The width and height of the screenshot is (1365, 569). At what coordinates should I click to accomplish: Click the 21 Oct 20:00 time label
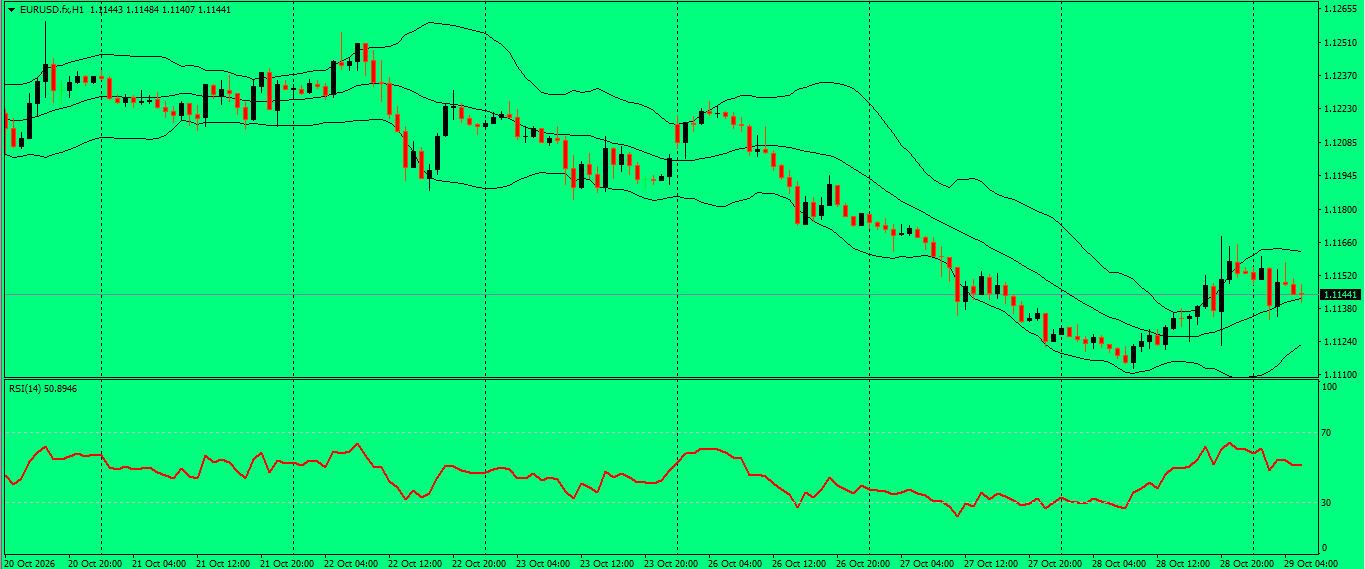pyautogui.click(x=286, y=564)
